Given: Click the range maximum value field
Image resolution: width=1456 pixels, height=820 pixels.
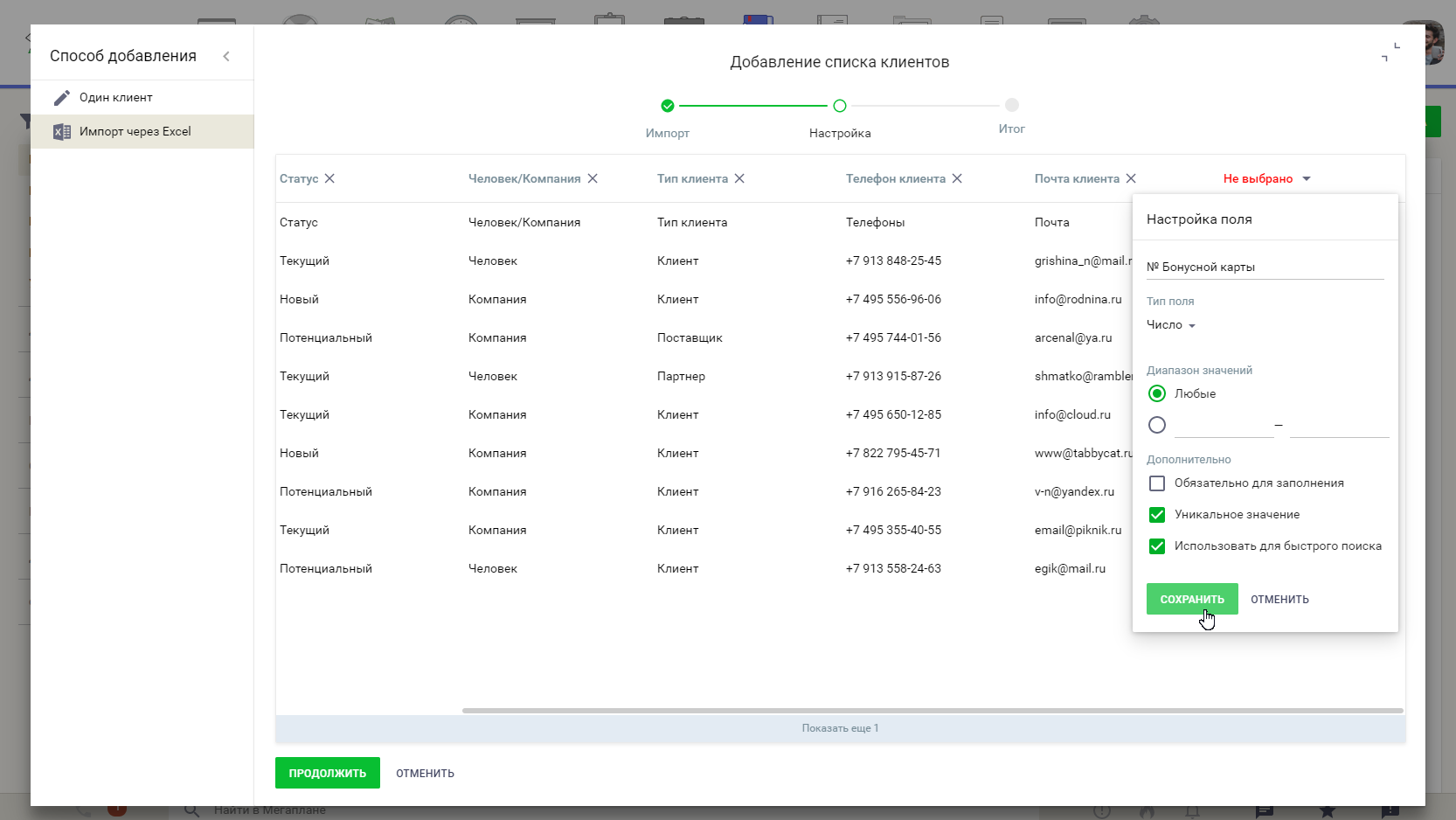Looking at the screenshot, I should [1339, 426].
